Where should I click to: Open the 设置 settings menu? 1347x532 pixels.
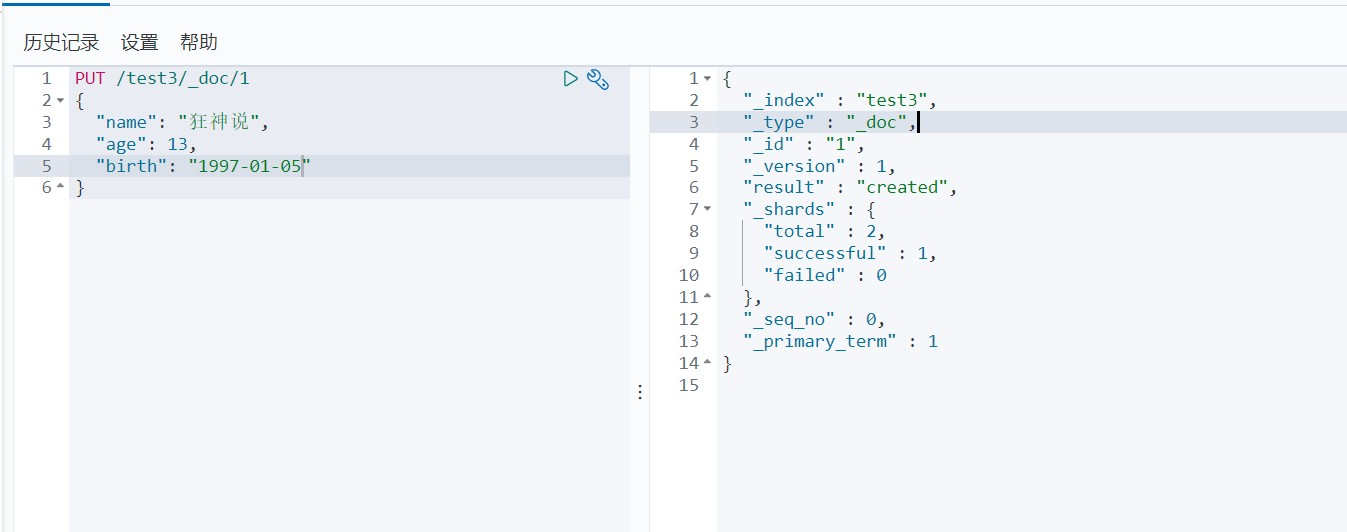140,42
